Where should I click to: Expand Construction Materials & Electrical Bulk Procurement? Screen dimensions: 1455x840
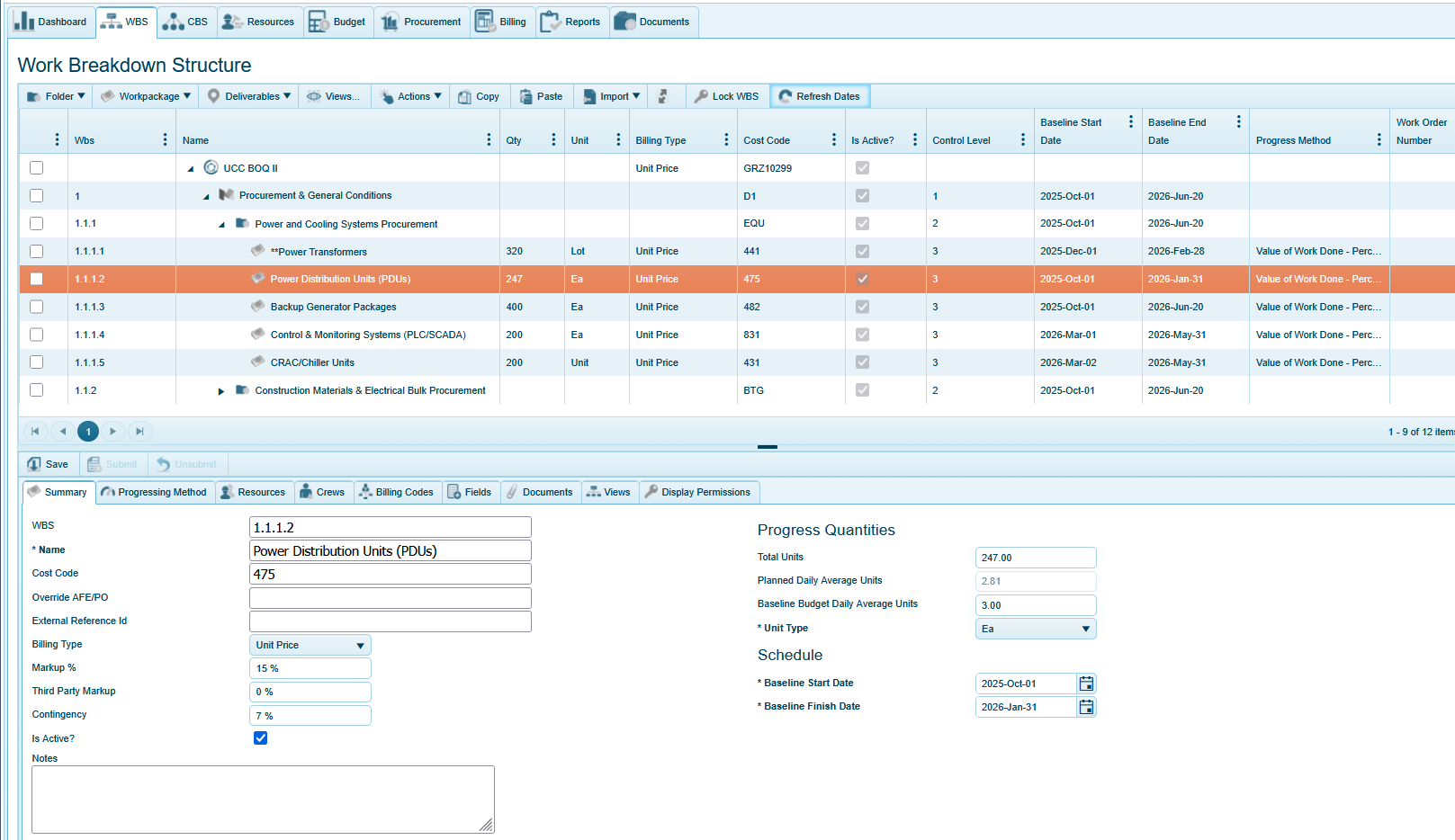(221, 391)
